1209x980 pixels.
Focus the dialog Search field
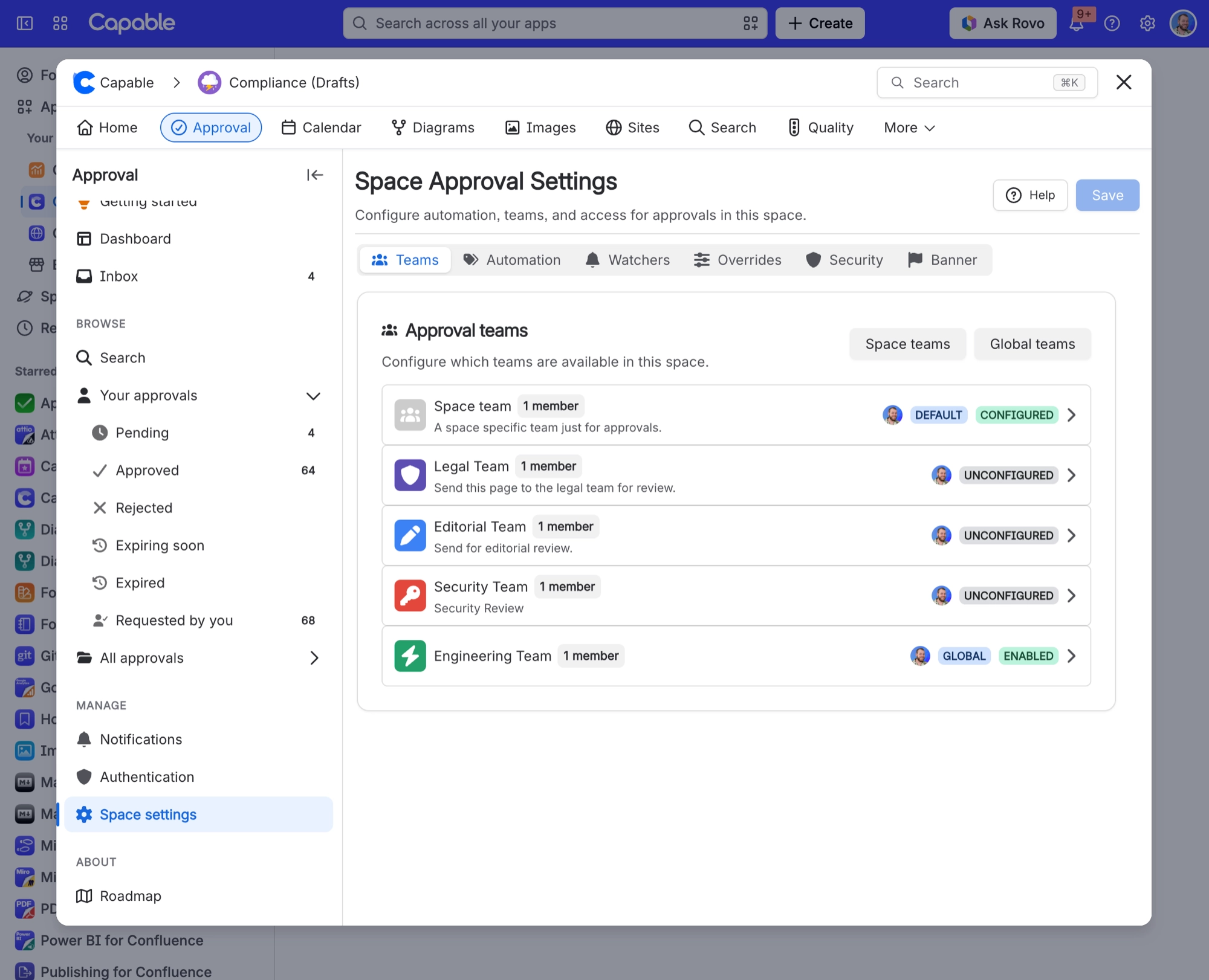click(987, 83)
